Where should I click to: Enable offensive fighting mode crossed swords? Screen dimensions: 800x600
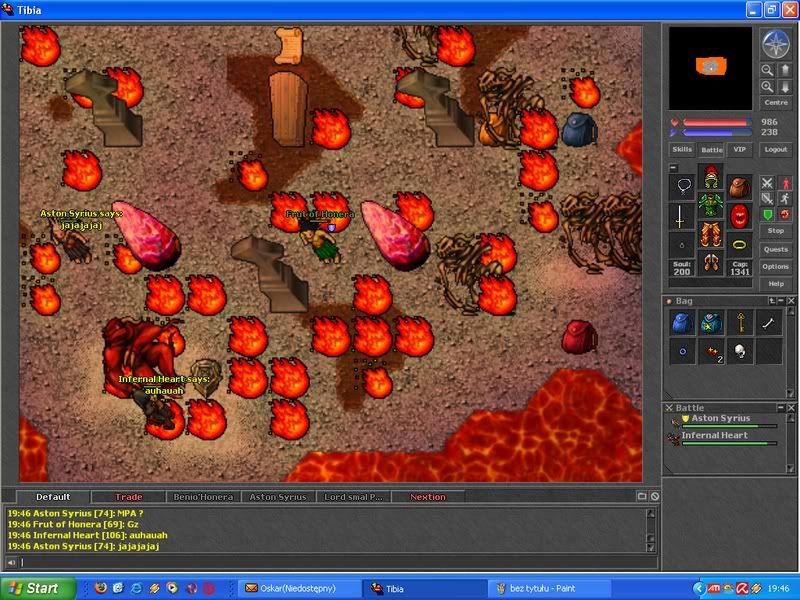click(x=767, y=183)
